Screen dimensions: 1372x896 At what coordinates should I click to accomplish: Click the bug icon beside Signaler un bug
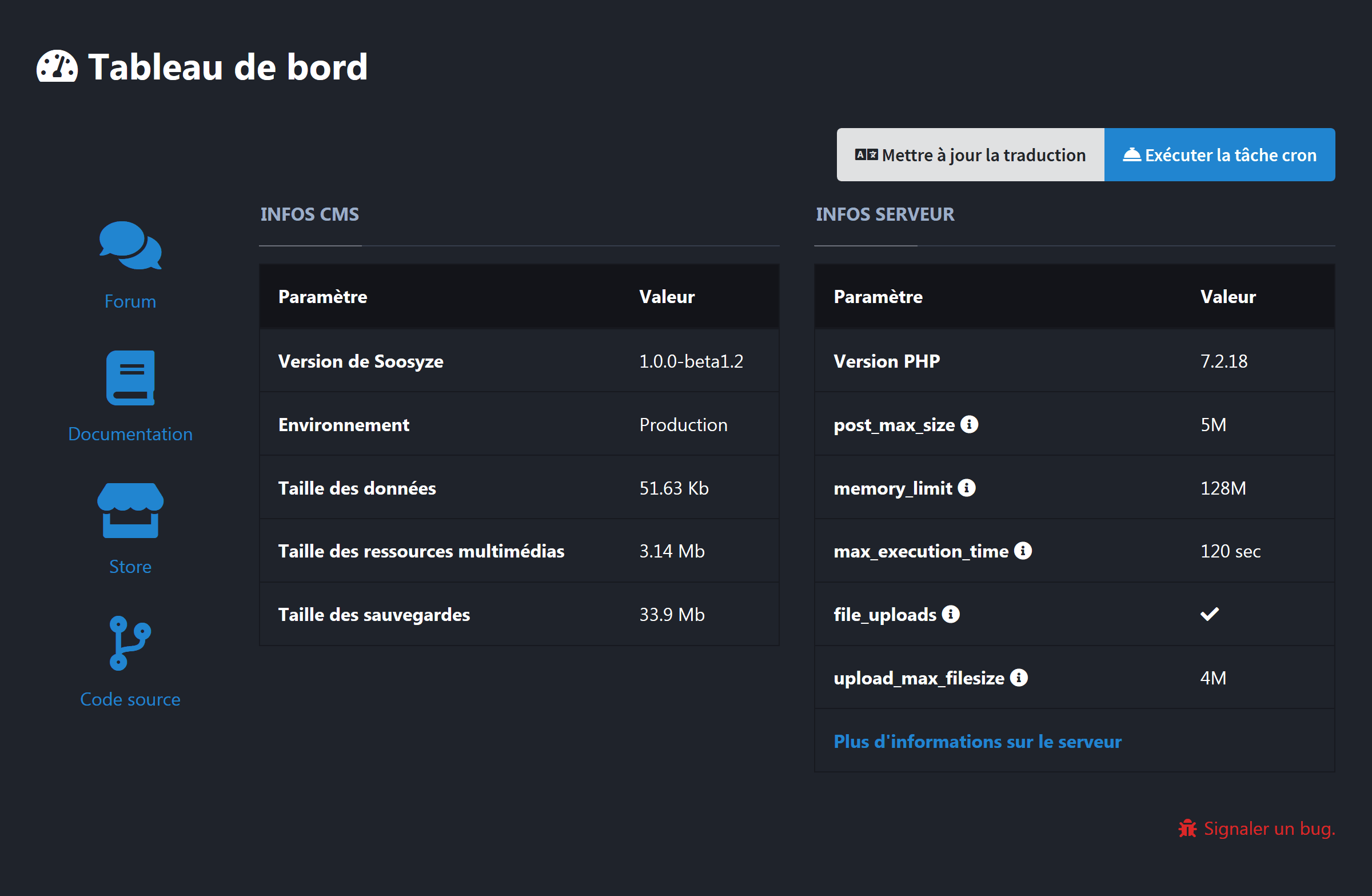click(x=1188, y=828)
